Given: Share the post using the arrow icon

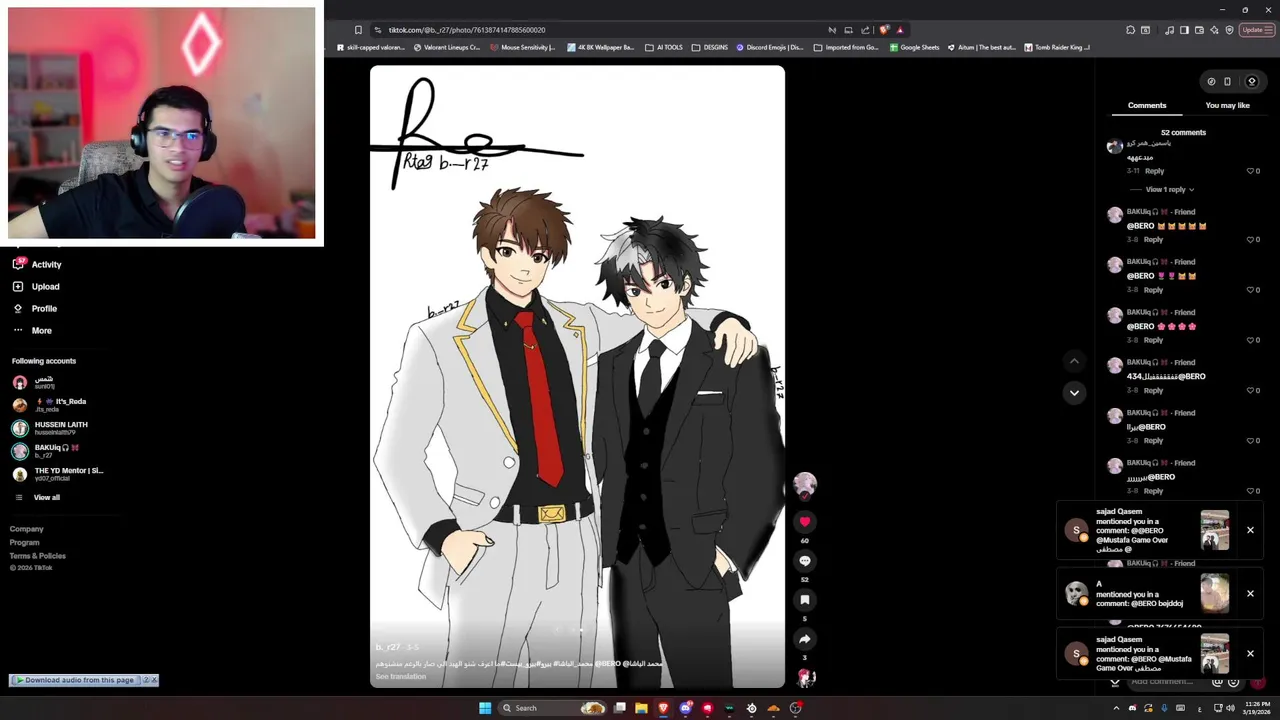Looking at the screenshot, I should pos(805,639).
